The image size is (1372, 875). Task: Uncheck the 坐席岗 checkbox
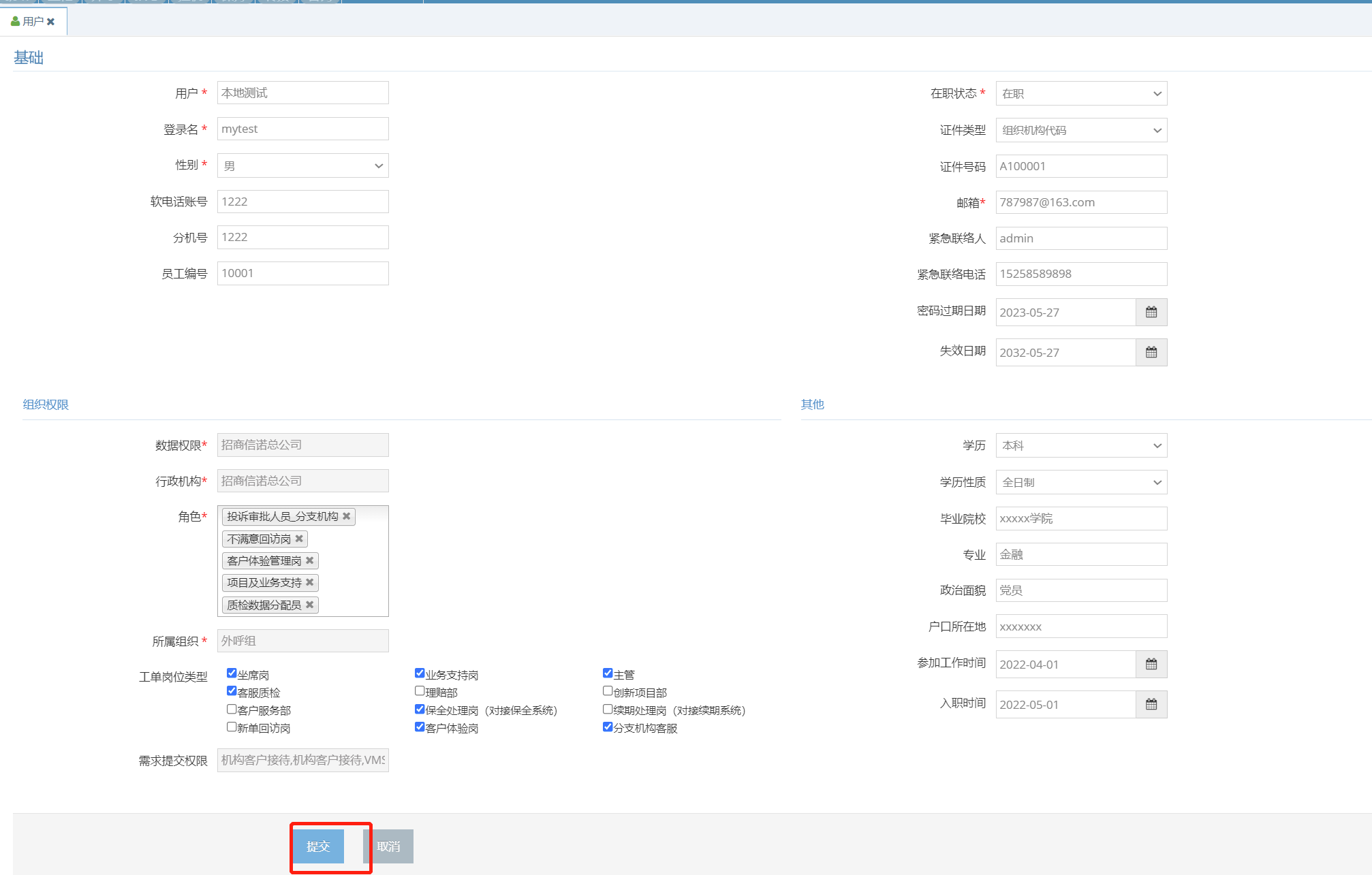[232, 673]
